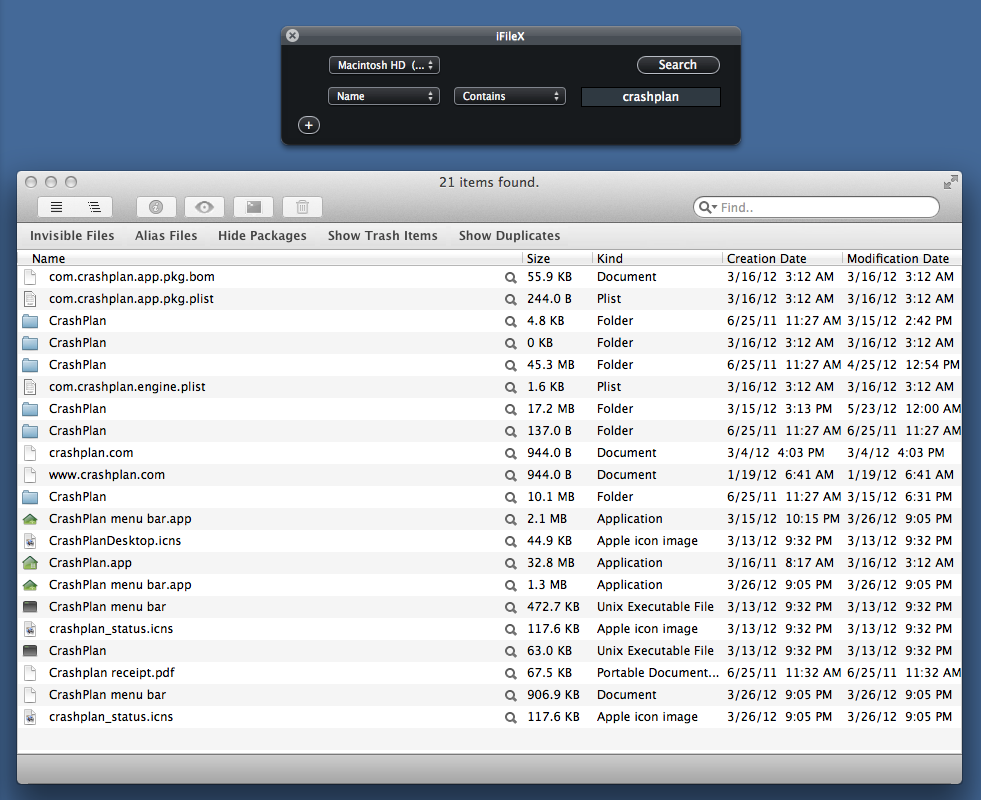Click the 906.9 KB size cell
The width and height of the screenshot is (981, 800).
[553, 695]
